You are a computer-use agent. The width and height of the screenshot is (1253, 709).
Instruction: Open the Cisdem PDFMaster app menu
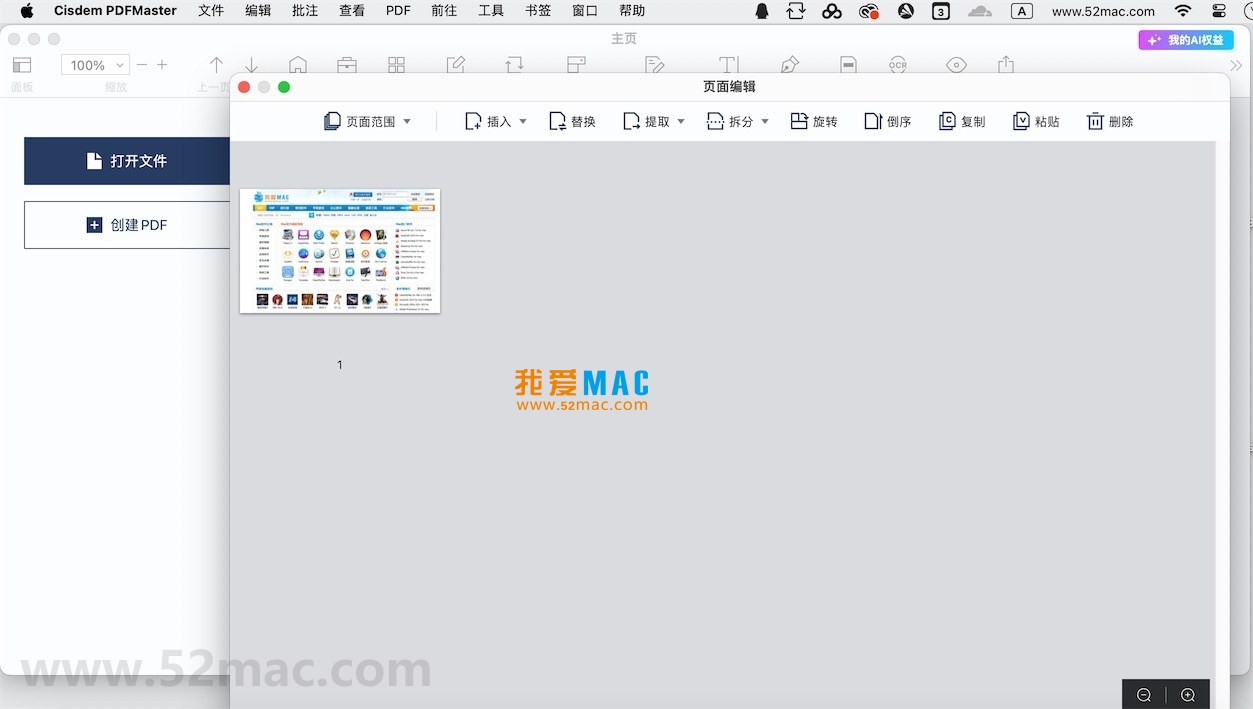point(116,11)
